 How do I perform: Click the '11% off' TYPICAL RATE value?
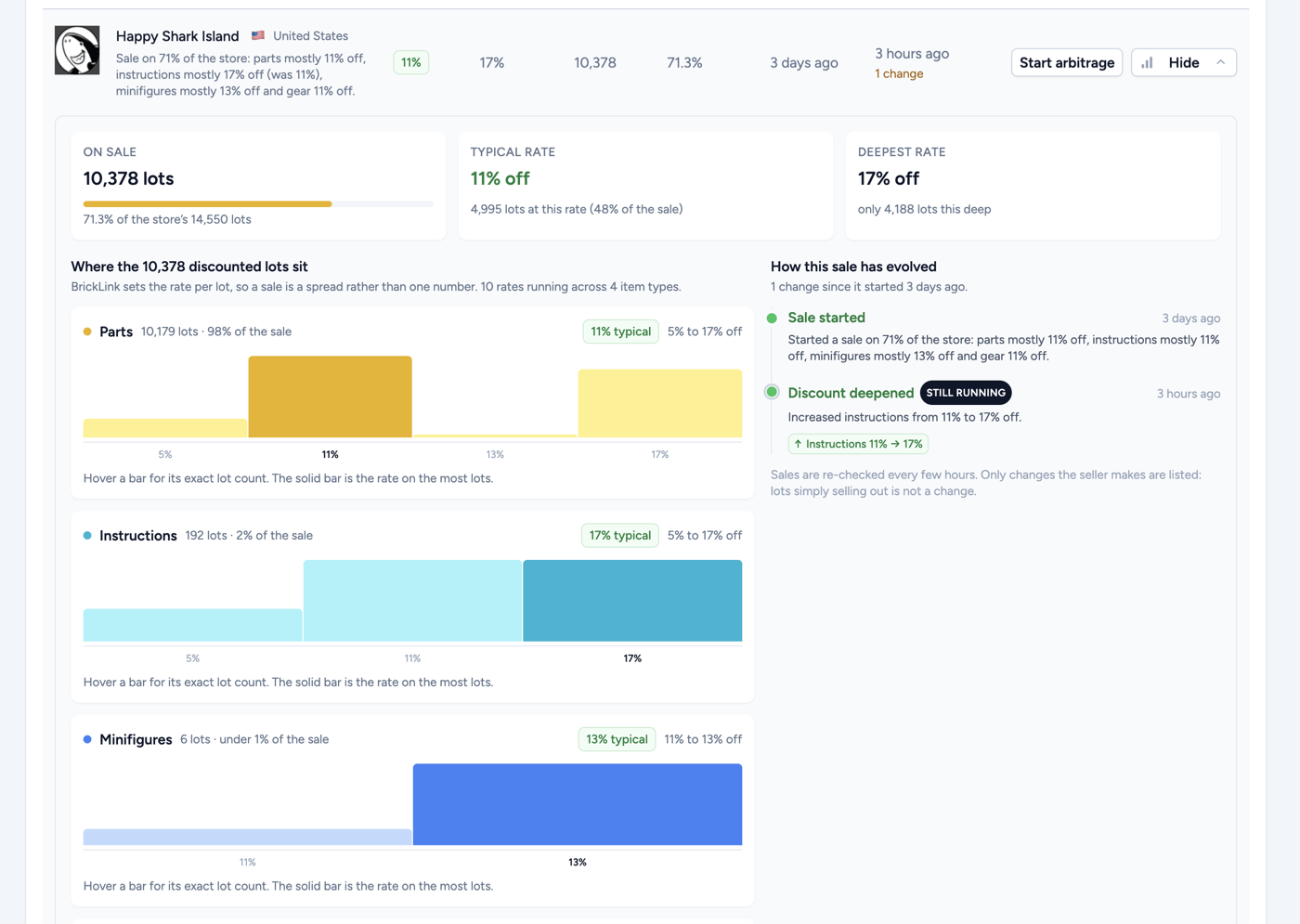[x=500, y=178]
